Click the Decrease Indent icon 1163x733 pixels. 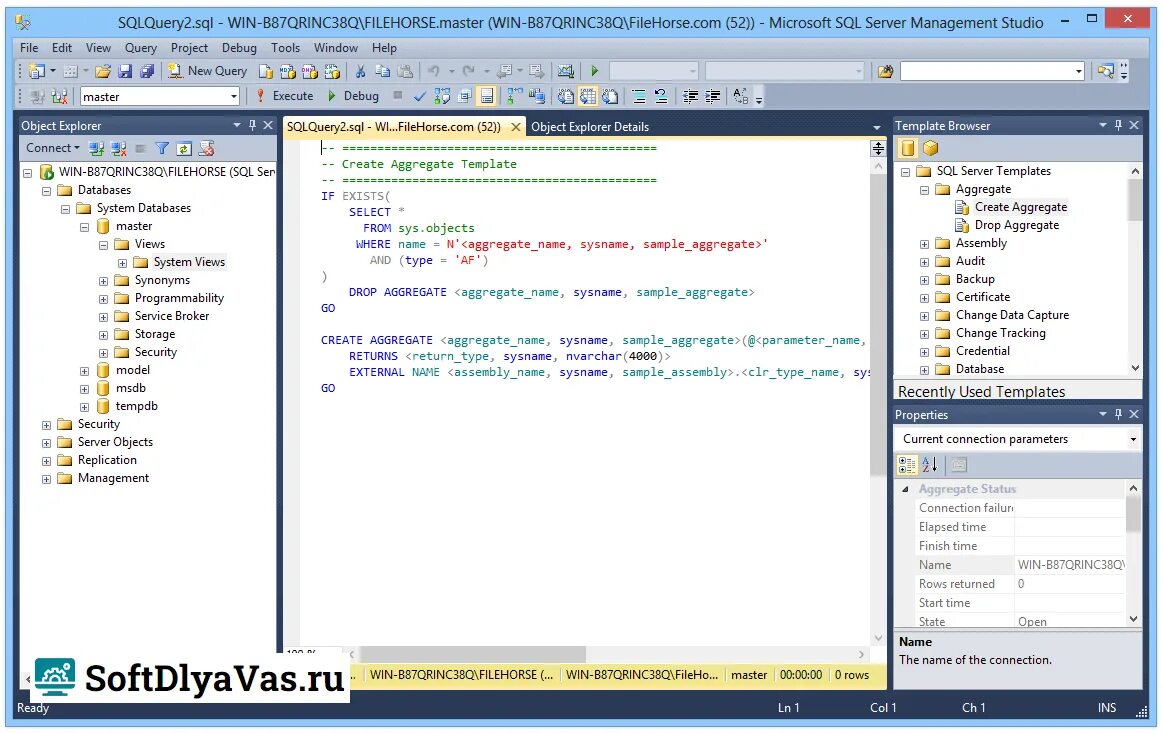coord(691,96)
